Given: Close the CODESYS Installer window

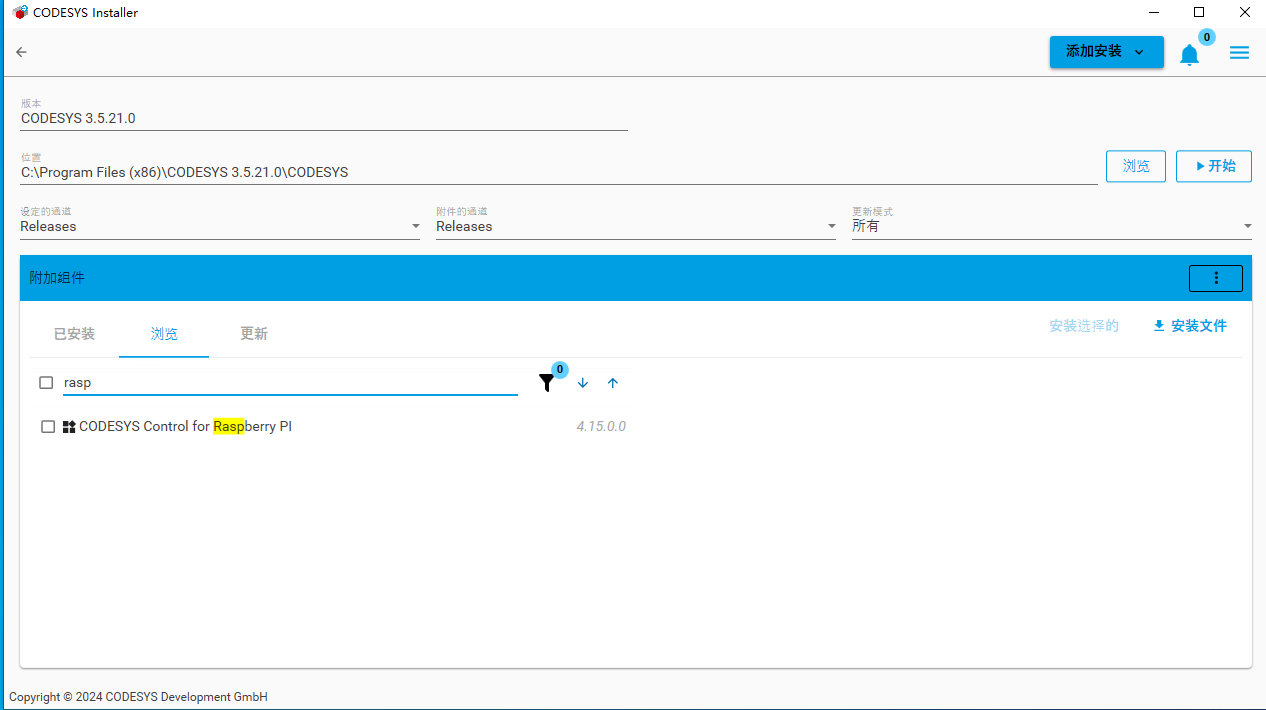Looking at the screenshot, I should (x=1244, y=13).
